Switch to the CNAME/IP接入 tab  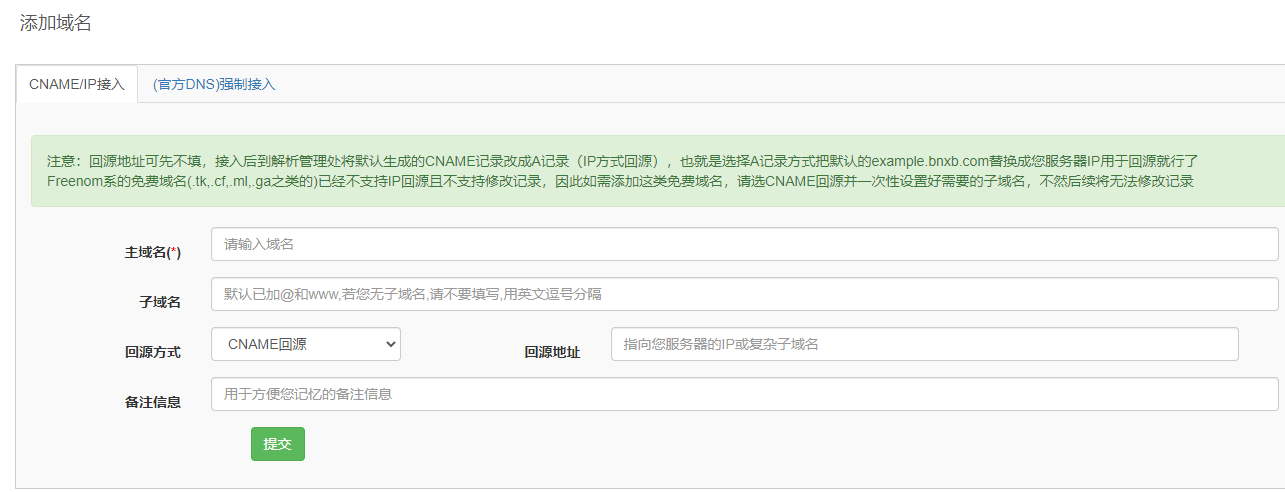77,84
